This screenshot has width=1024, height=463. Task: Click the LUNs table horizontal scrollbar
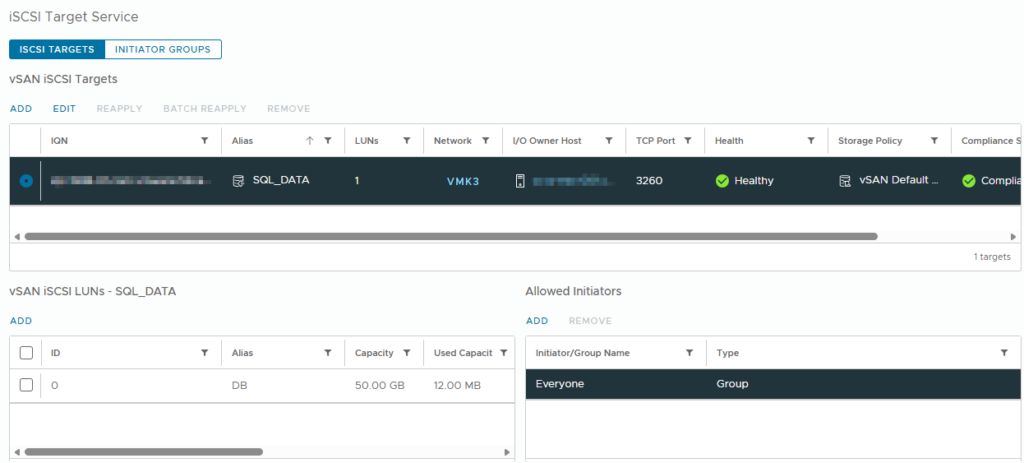point(144,451)
